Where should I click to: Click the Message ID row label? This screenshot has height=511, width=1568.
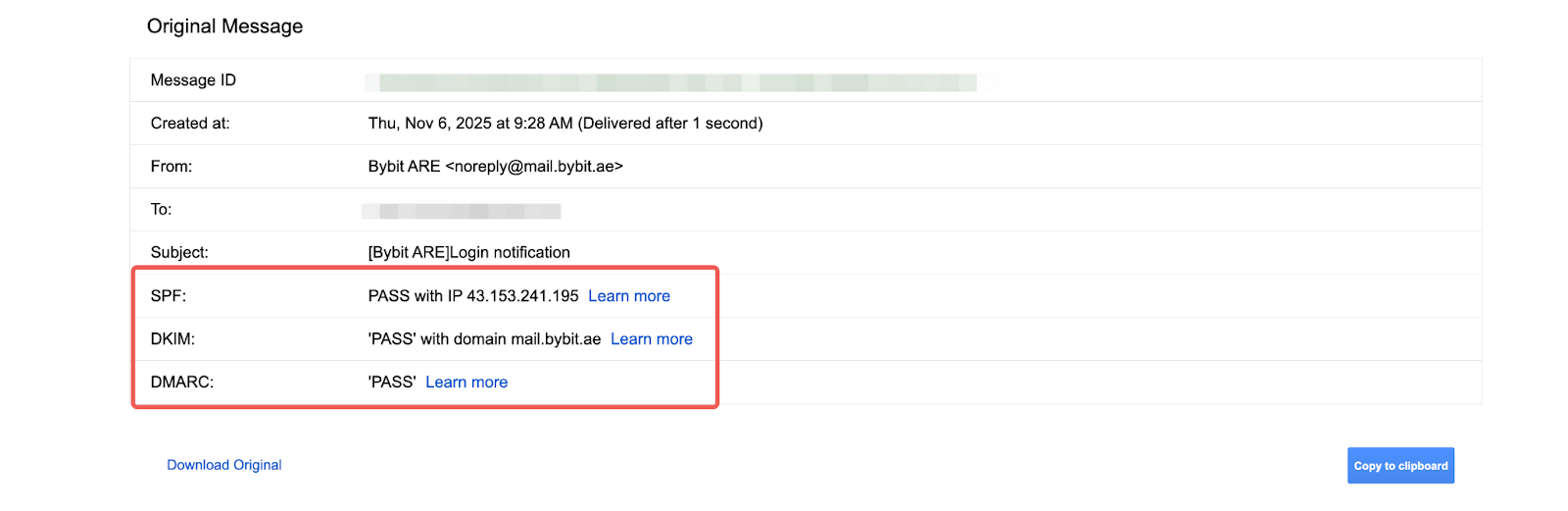[193, 80]
